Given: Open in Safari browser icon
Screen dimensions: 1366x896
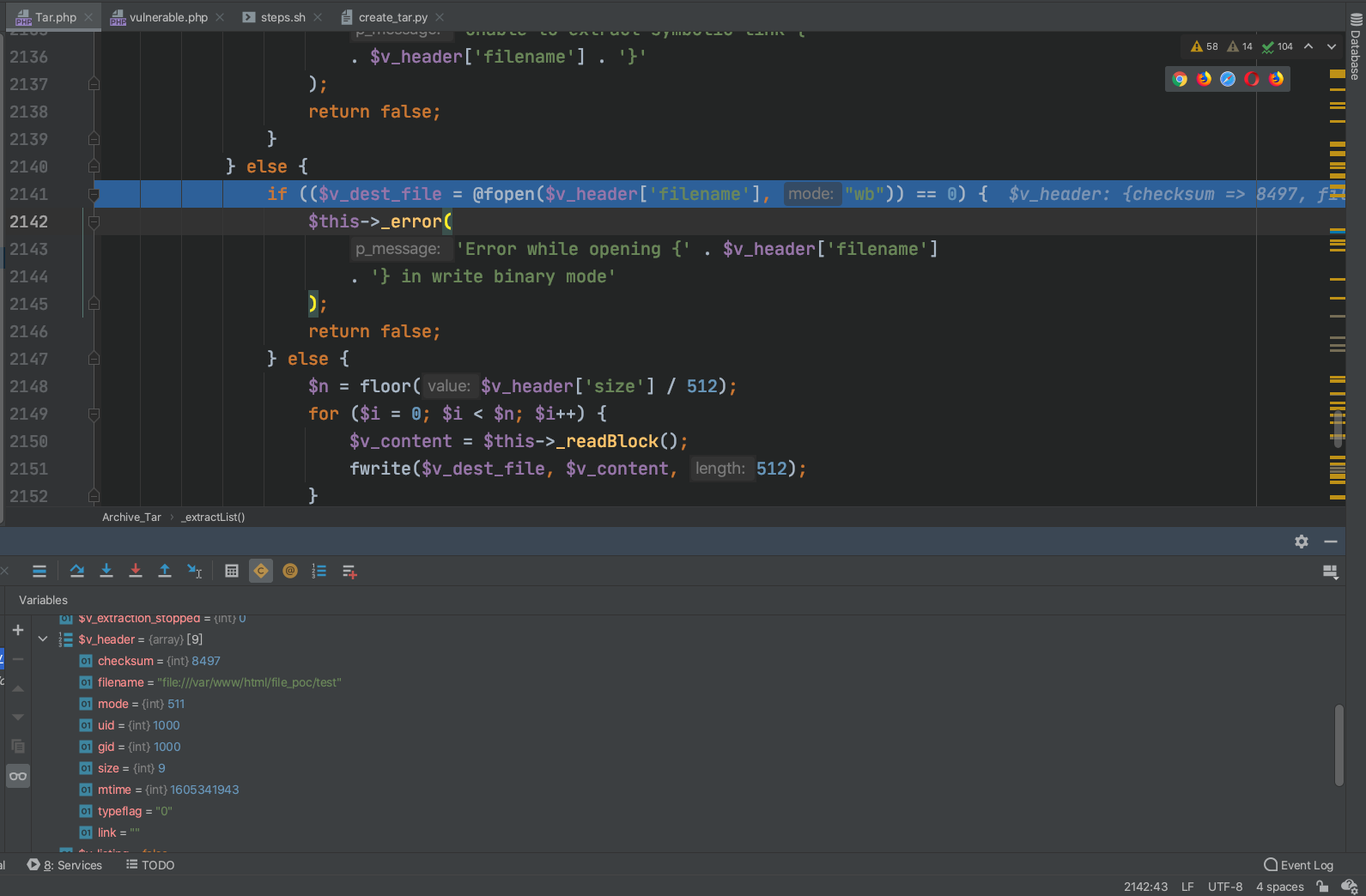Looking at the screenshot, I should [x=1228, y=79].
